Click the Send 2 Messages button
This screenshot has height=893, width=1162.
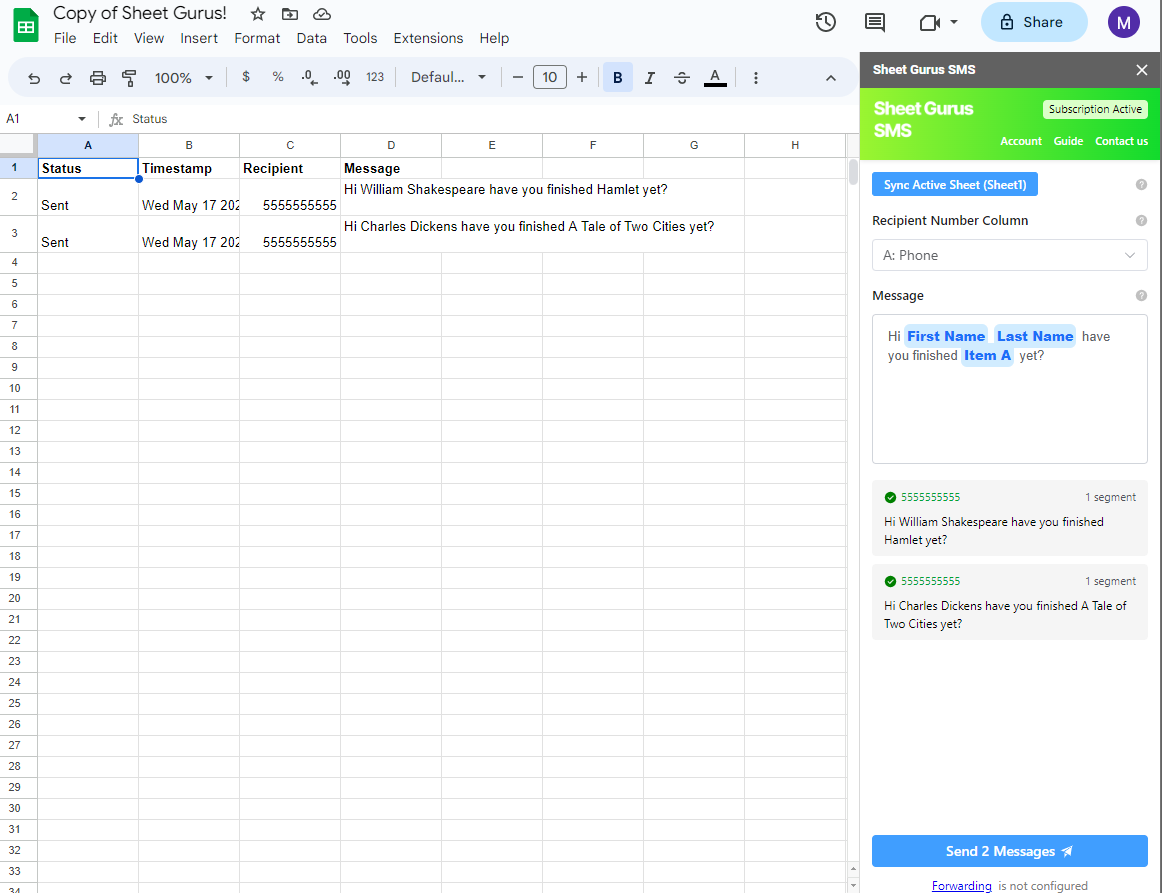tap(1009, 851)
